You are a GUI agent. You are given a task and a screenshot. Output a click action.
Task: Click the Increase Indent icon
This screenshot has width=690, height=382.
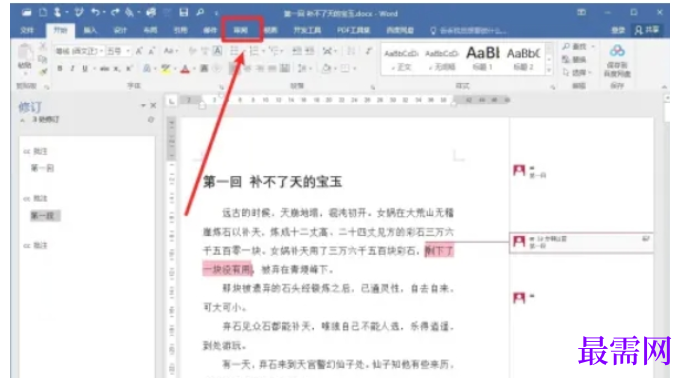[x=309, y=51]
